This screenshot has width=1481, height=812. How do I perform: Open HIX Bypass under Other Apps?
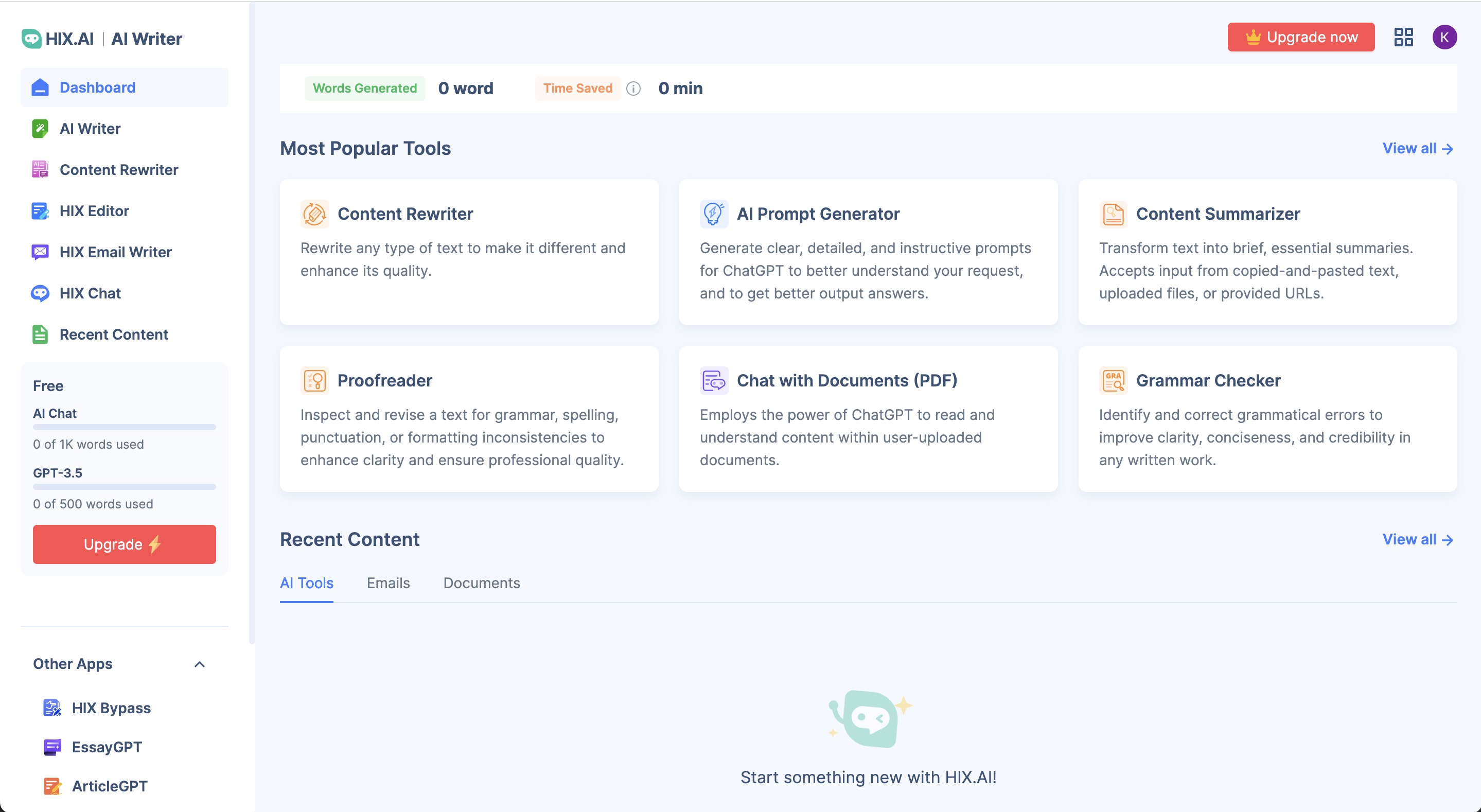tap(111, 708)
